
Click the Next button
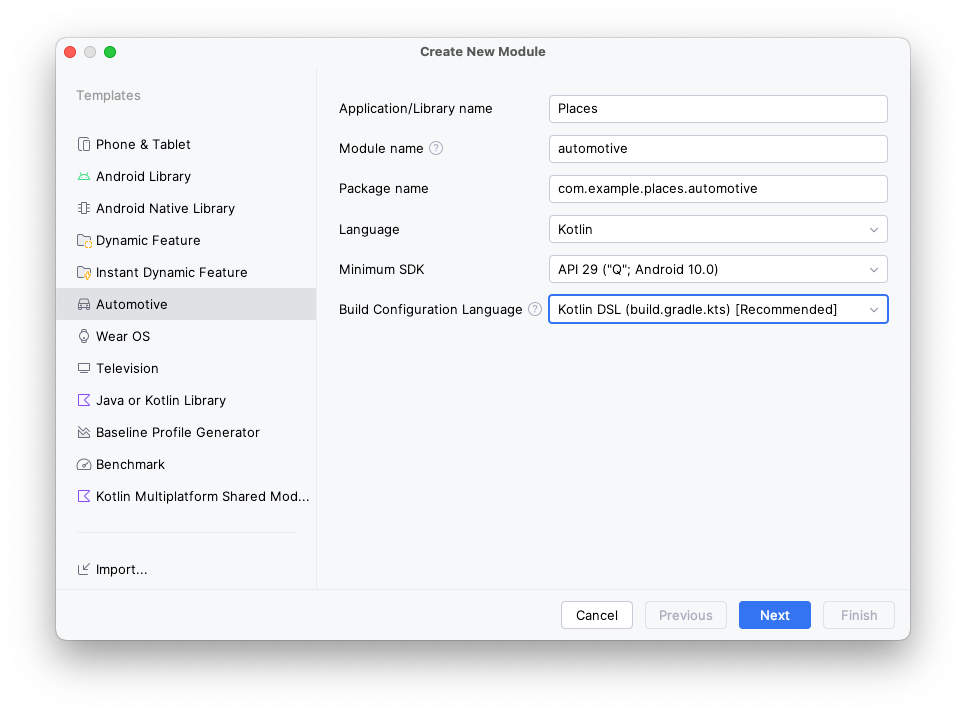774,615
